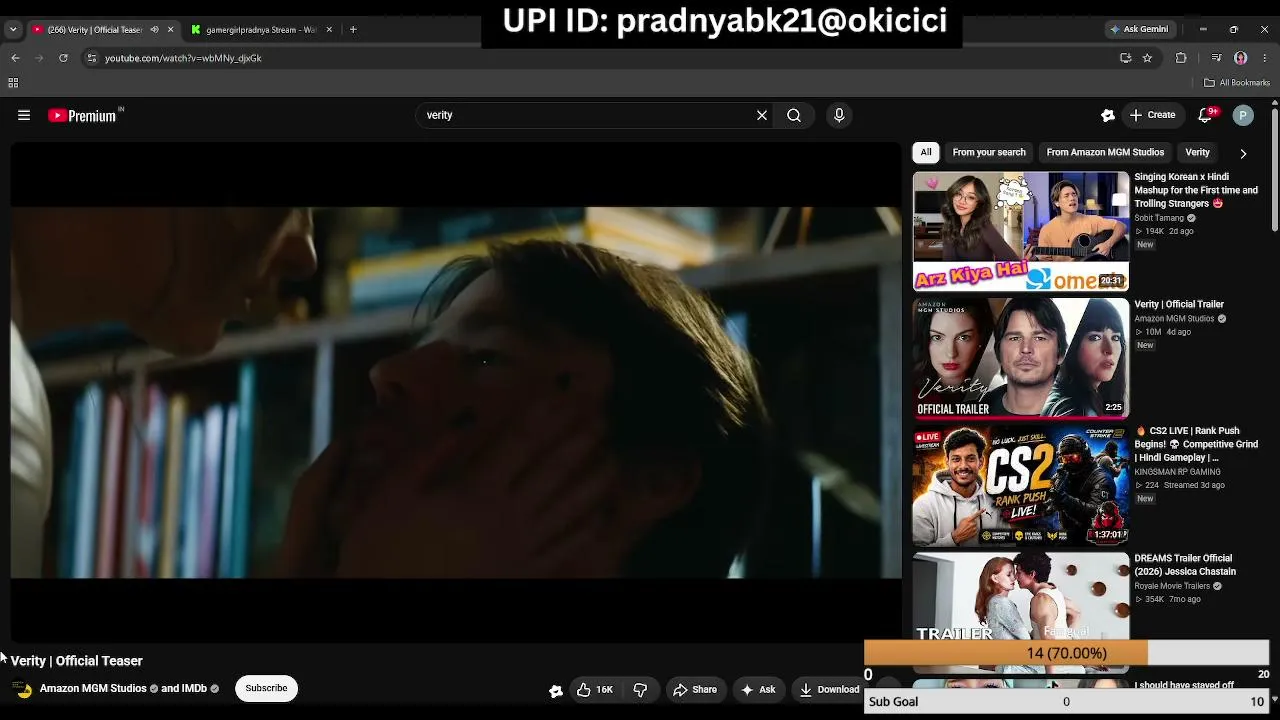The image size is (1280, 720).
Task: Go forward in the browser
Action: pos(39,58)
